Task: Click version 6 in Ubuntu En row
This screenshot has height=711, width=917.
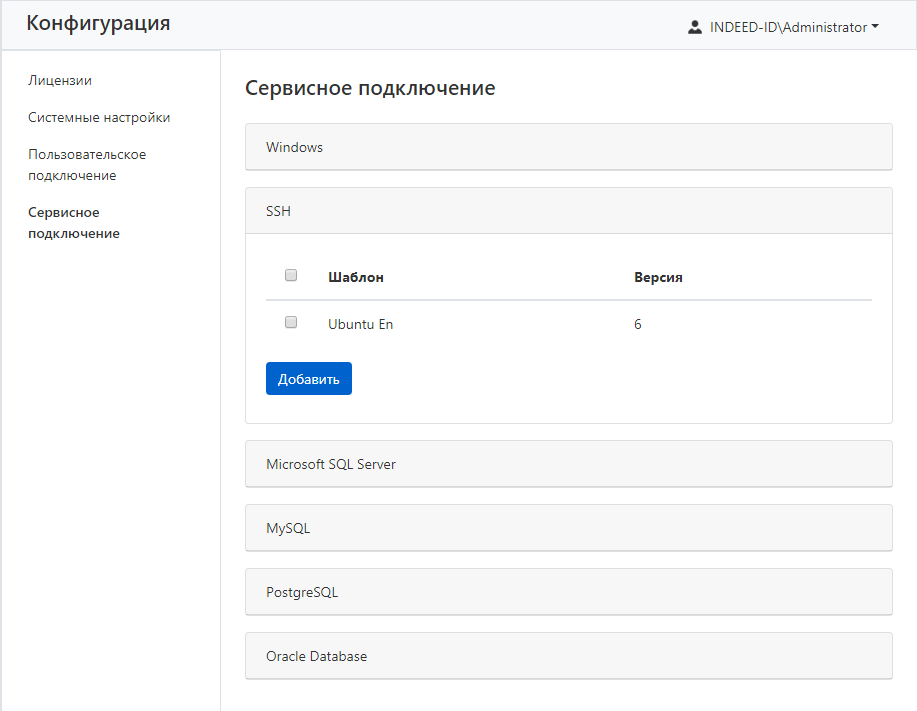Action: coord(638,324)
